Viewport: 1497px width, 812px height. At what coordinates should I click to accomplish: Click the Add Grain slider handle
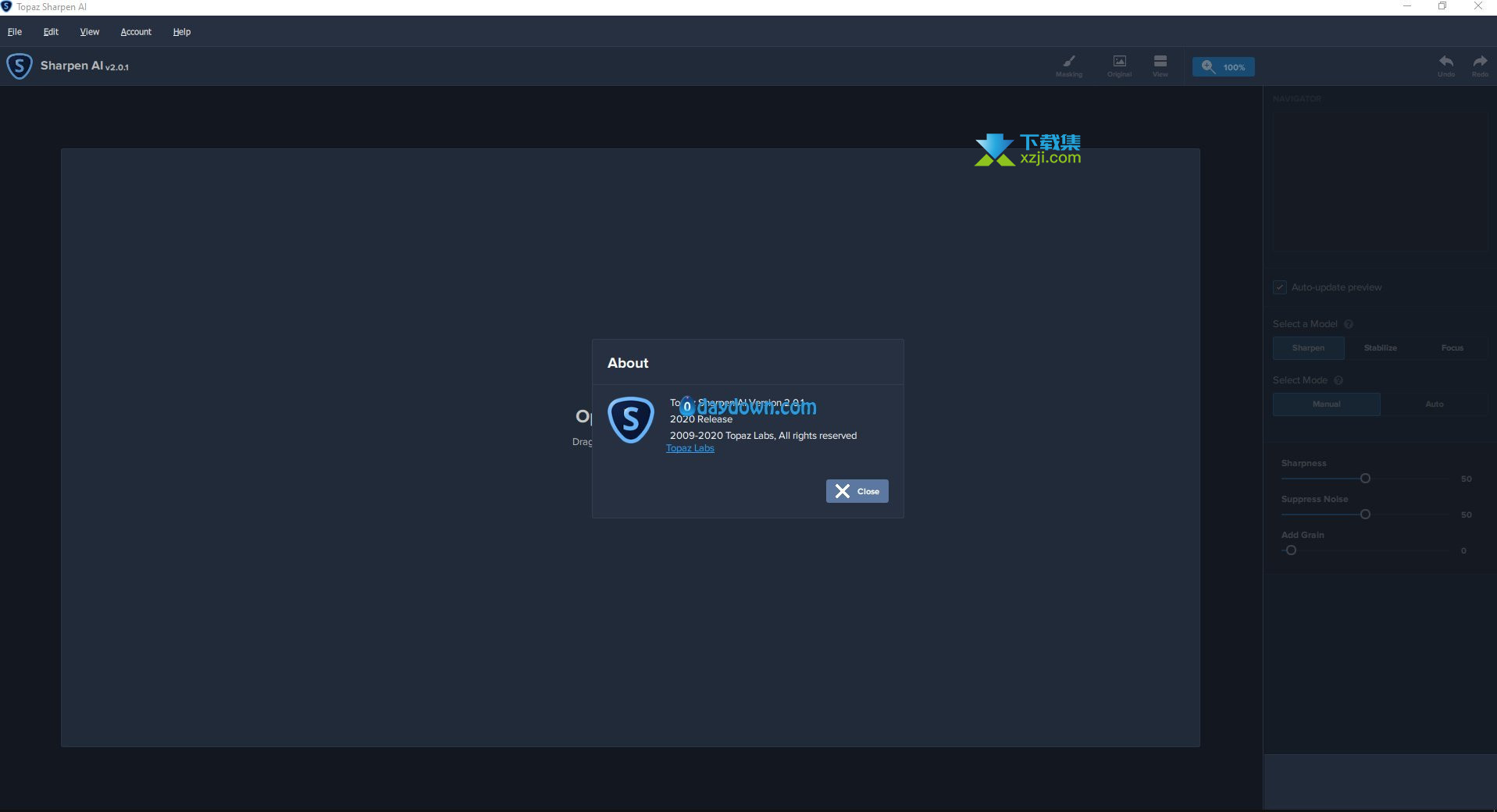(1291, 550)
